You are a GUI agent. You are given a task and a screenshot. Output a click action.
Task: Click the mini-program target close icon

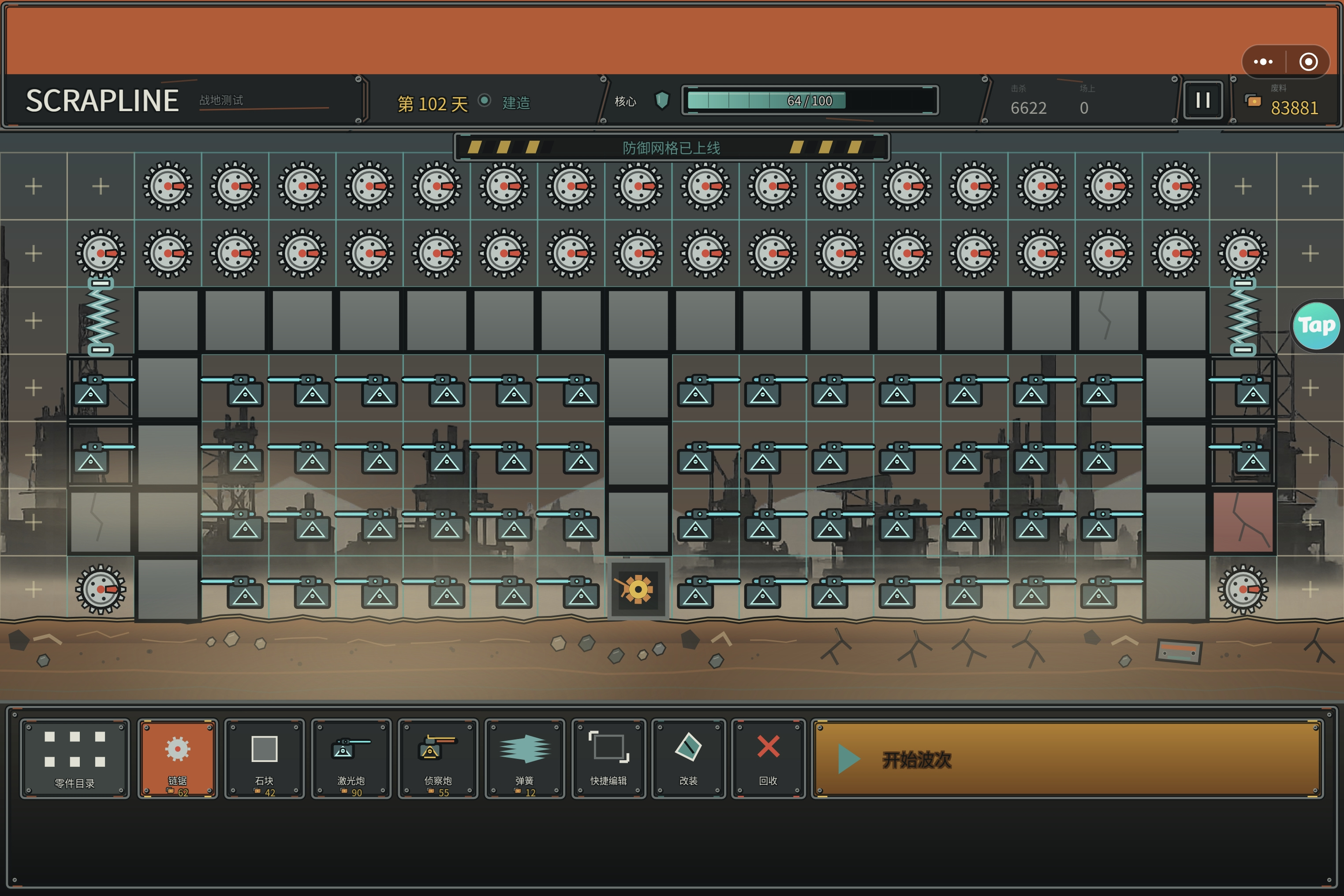coord(1309,62)
